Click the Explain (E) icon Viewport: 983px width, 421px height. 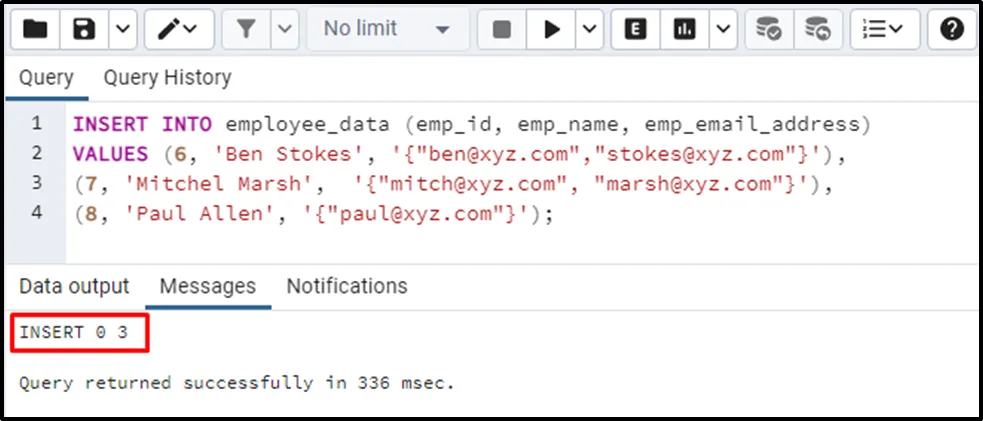click(x=635, y=30)
